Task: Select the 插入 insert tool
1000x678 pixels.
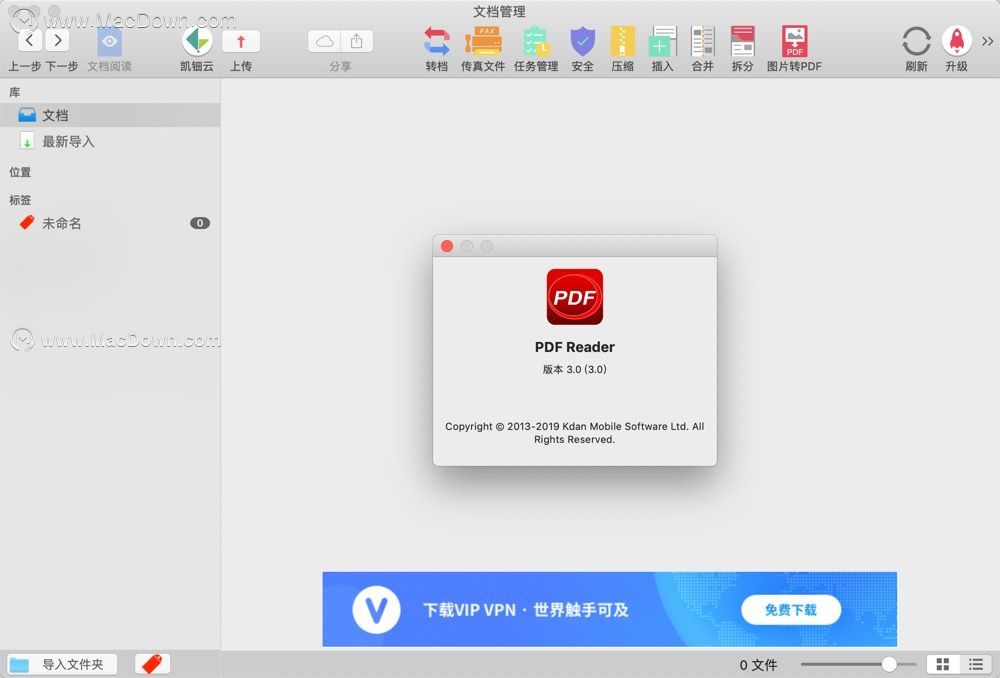Action: pyautogui.click(x=663, y=41)
